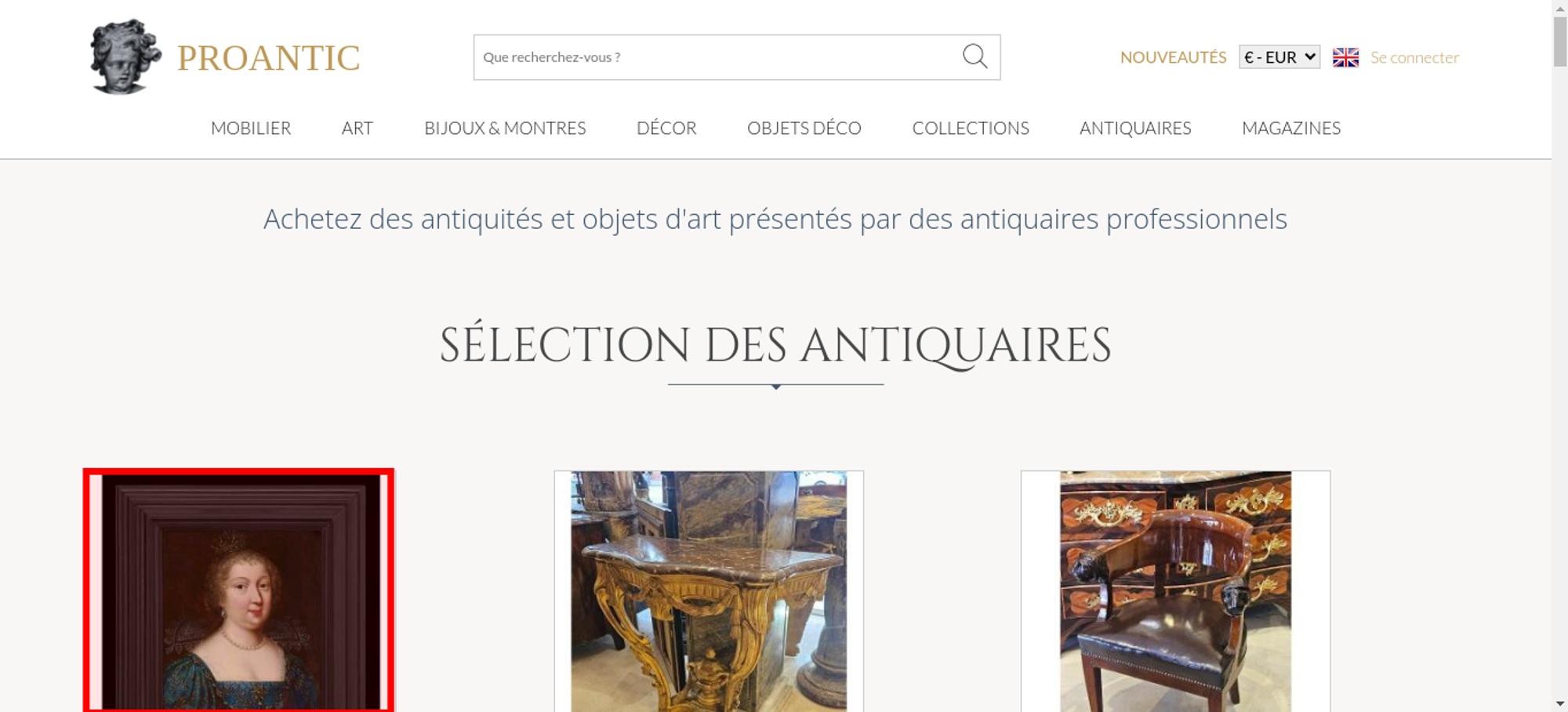Click the scroll-down arrow on the scrollbar

click(x=1560, y=704)
